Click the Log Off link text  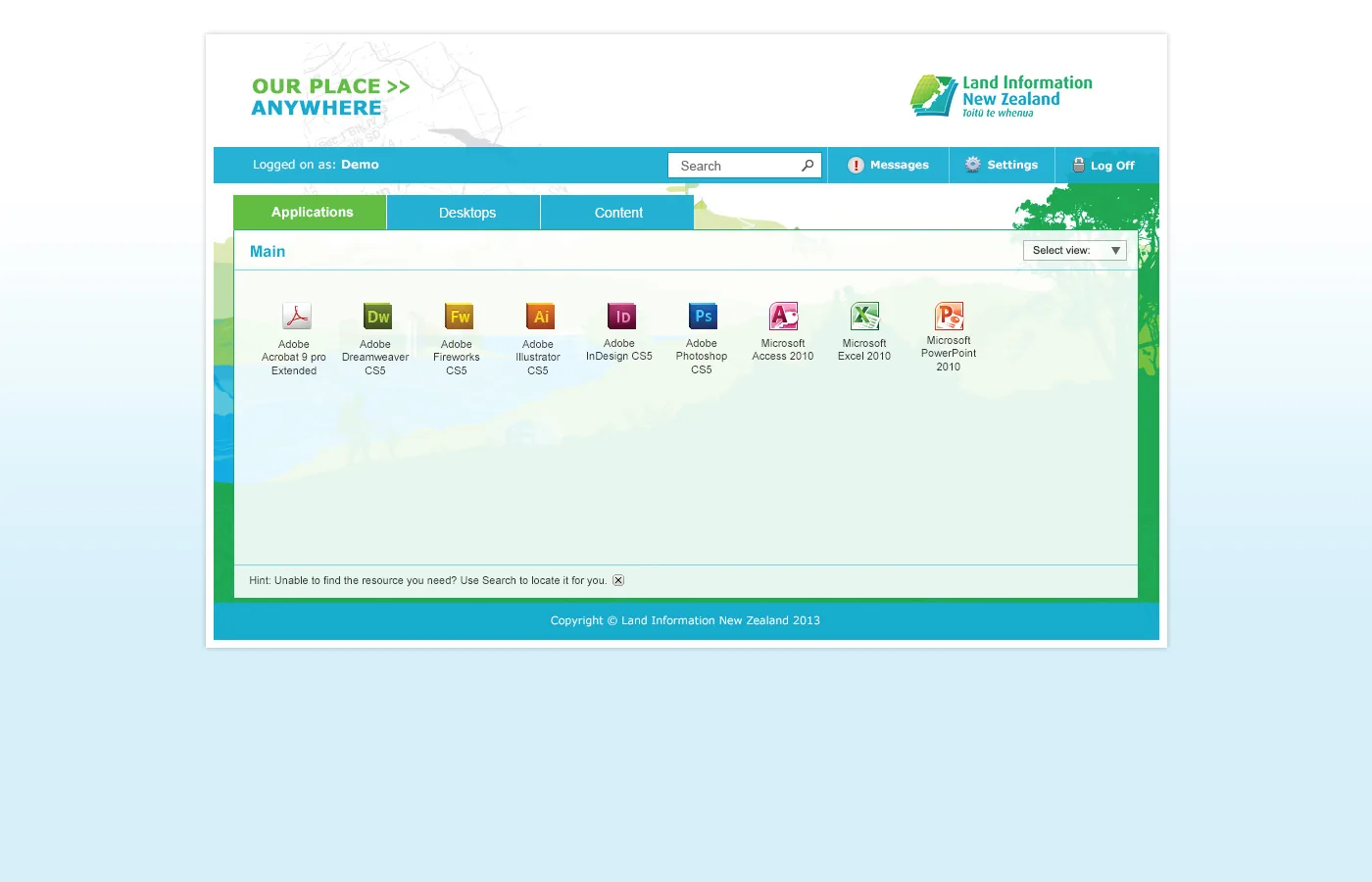click(x=1112, y=166)
